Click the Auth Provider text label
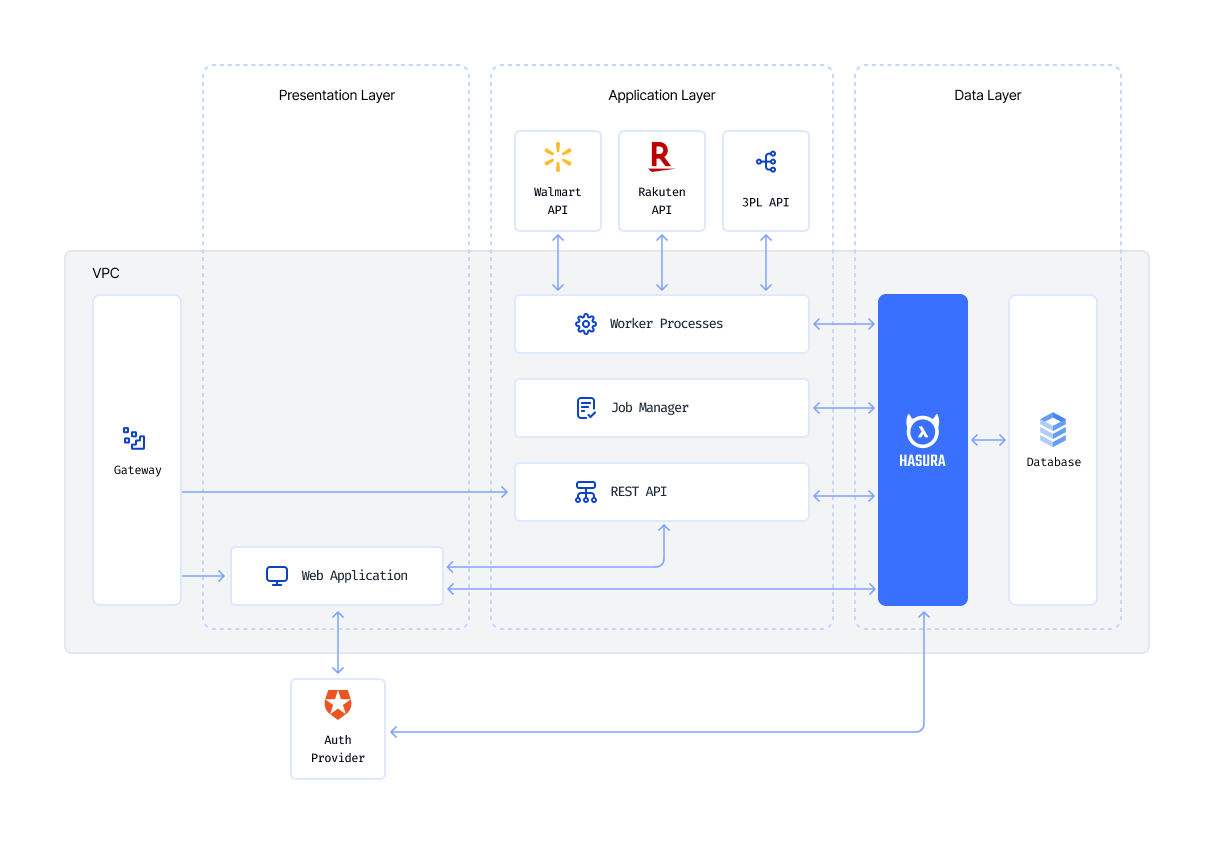Screen dimensions: 1214x844 338,749
